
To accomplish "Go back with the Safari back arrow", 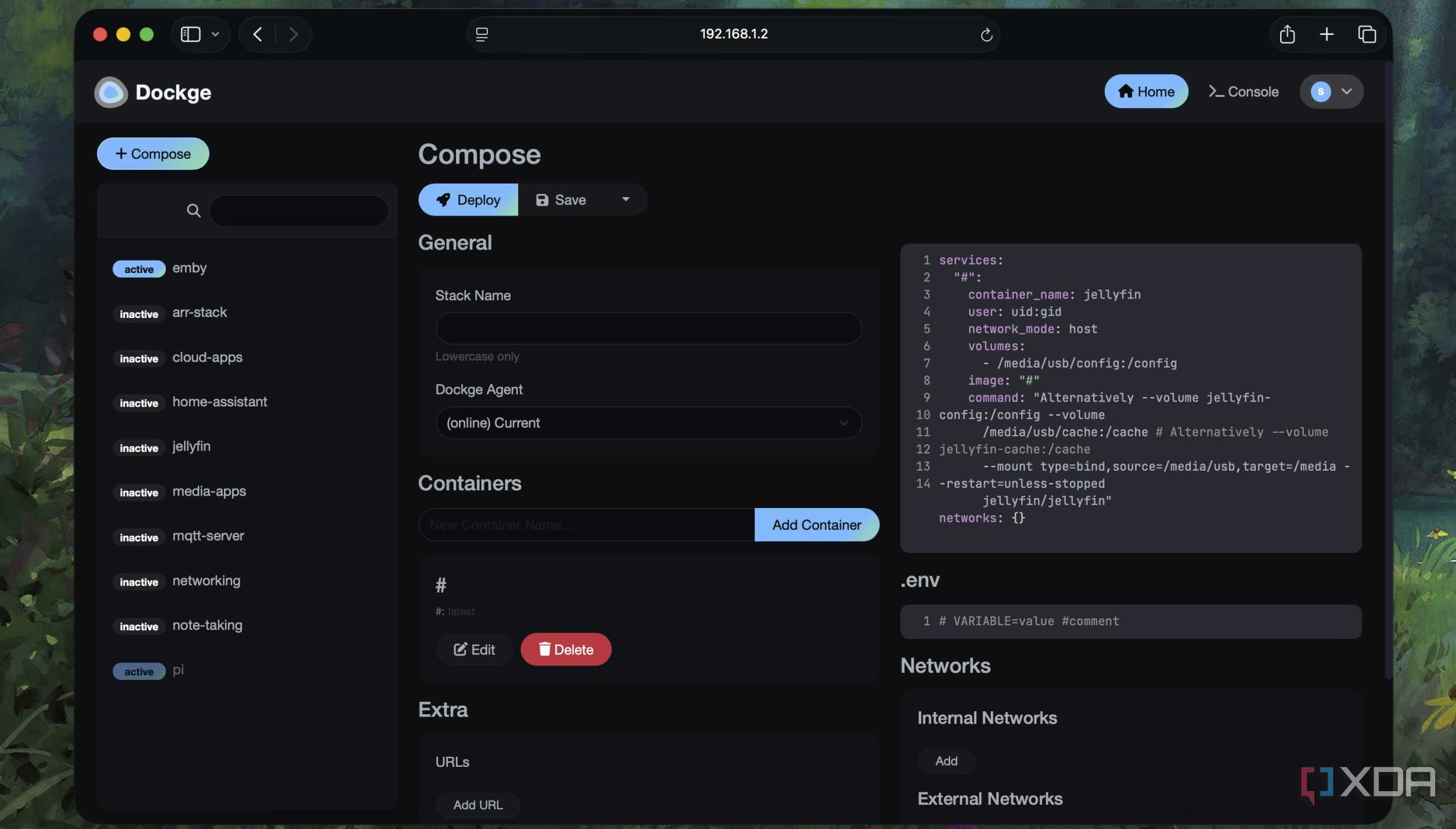I will [258, 34].
